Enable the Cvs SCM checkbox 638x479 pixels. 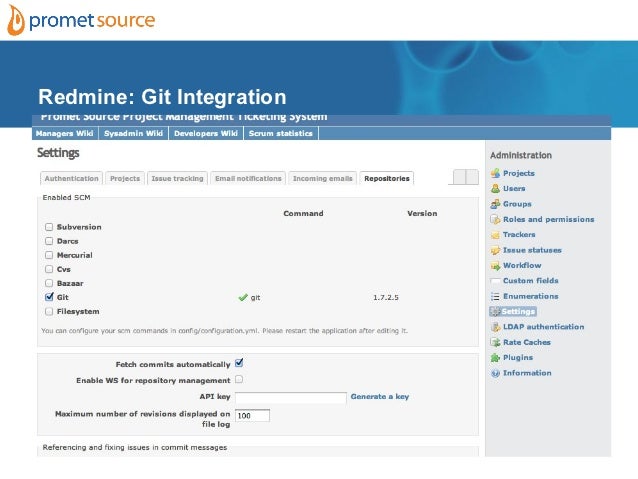49,269
